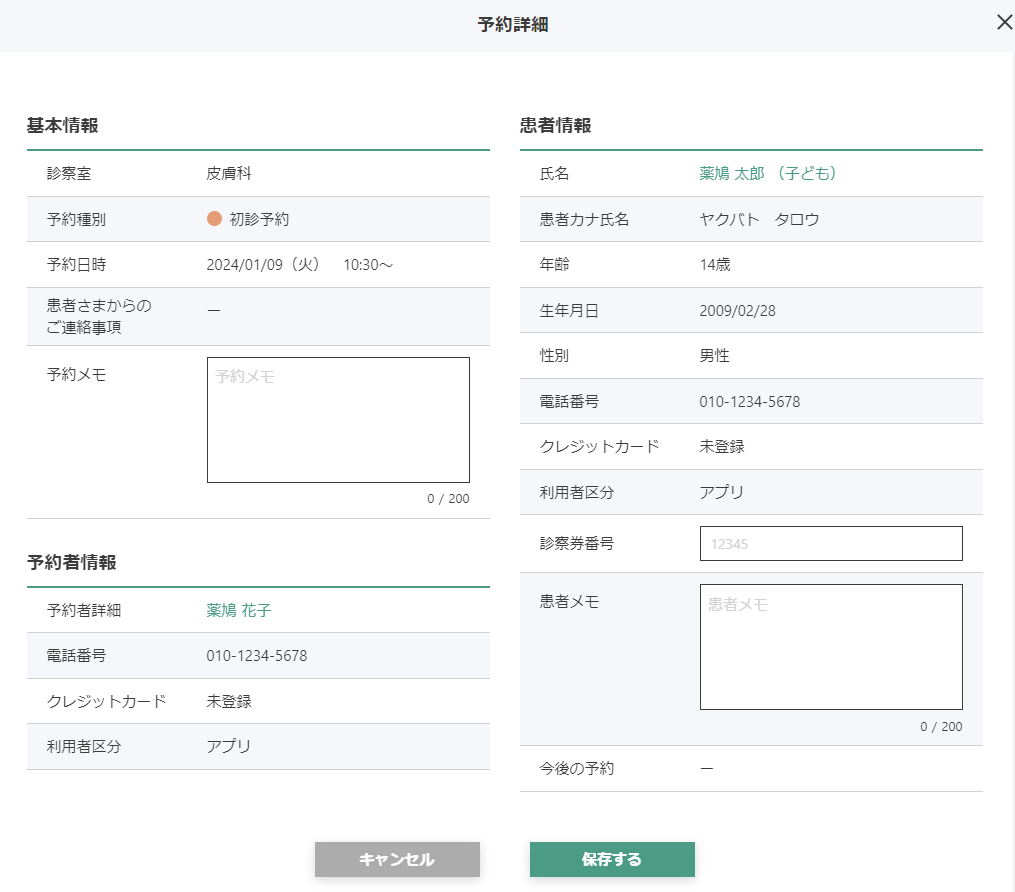Click the time value 10:30～

(368, 265)
